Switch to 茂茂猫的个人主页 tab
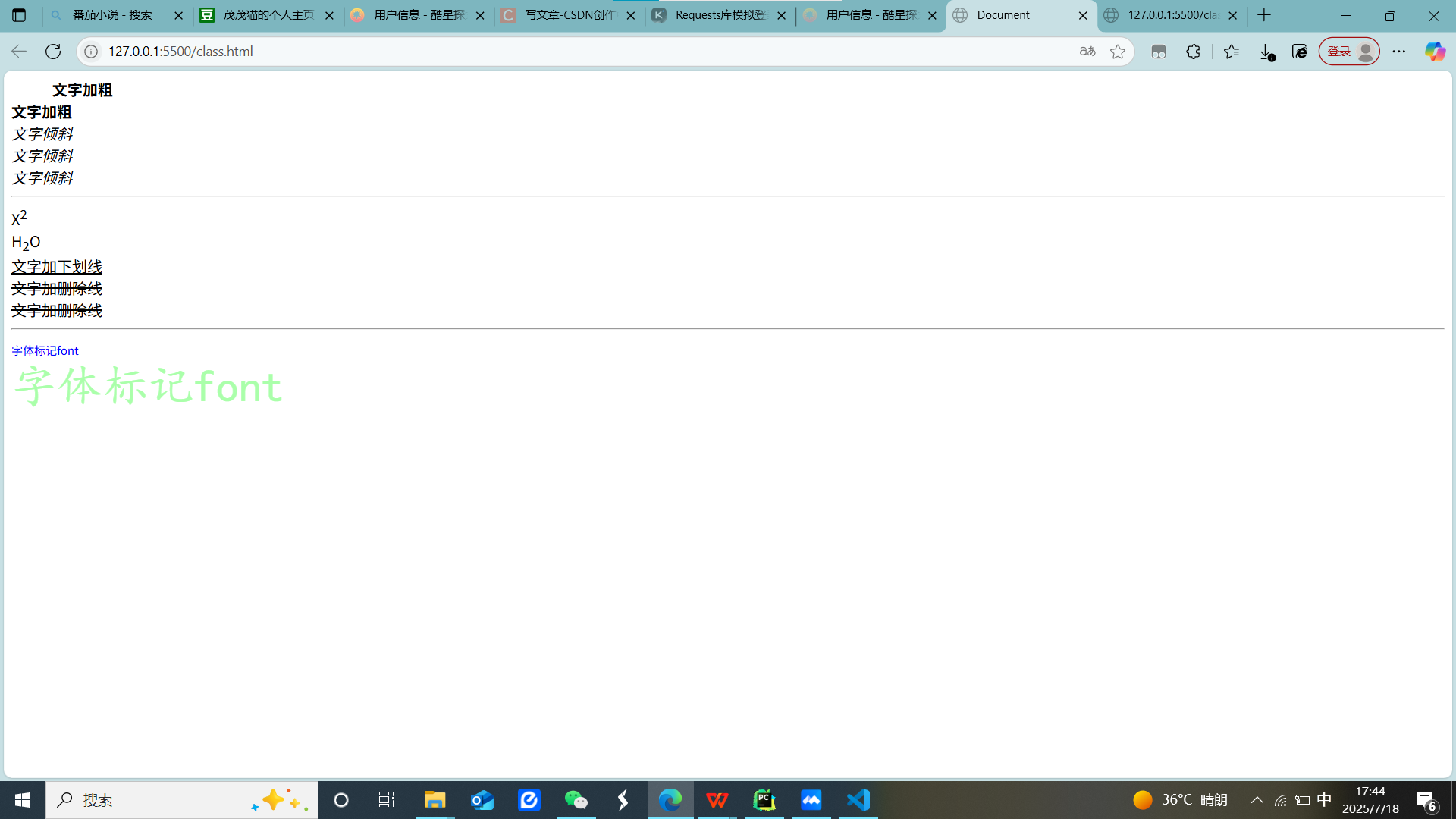Viewport: 1456px width, 819px height. [x=268, y=15]
